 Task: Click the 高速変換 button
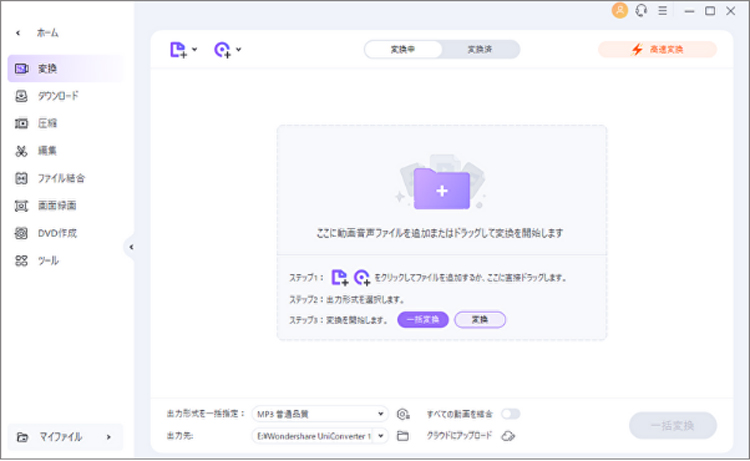point(657,49)
